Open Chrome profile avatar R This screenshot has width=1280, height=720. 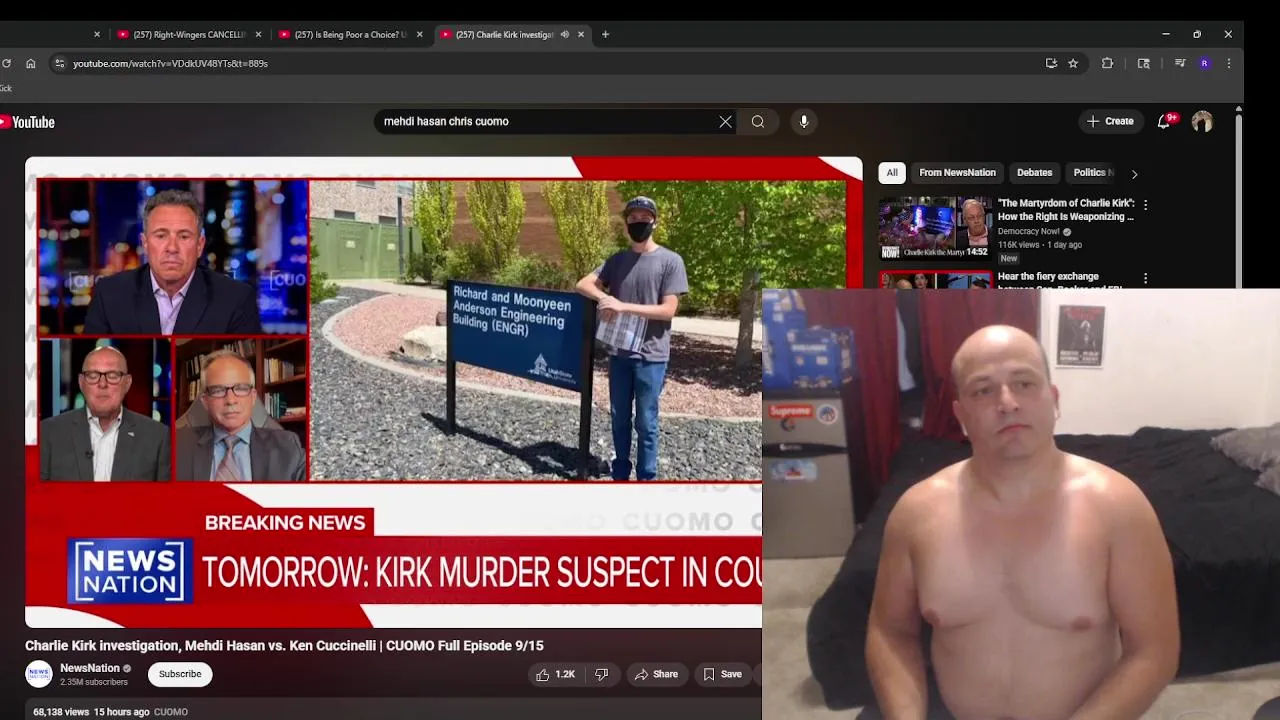pos(1204,63)
